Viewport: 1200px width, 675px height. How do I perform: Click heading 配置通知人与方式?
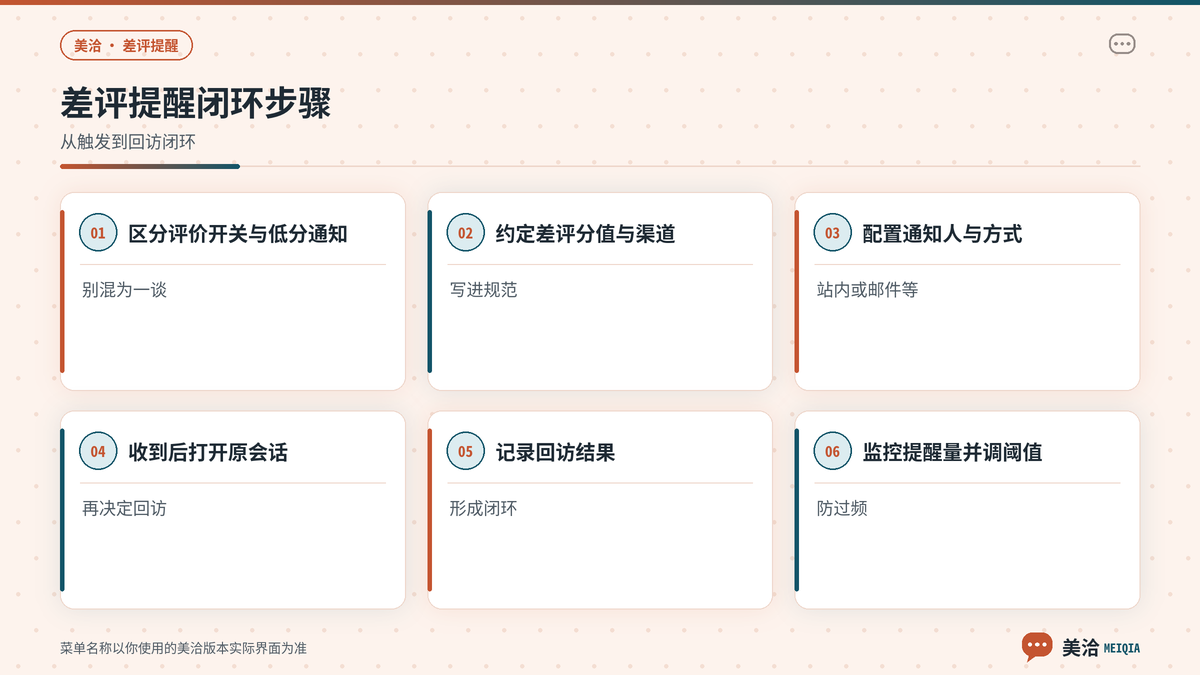coord(942,234)
